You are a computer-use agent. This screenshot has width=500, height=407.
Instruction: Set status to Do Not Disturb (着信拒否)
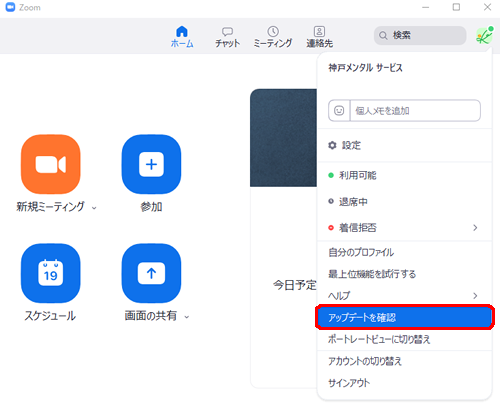[404, 228]
